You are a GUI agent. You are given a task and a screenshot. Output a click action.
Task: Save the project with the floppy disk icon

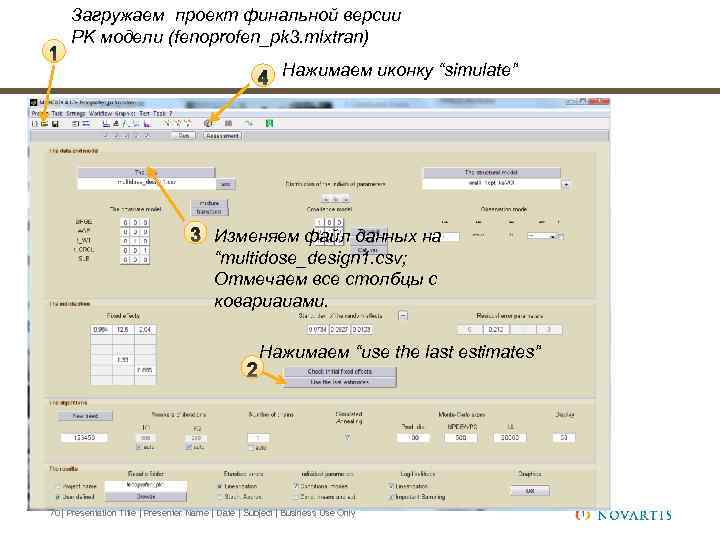tap(56, 124)
